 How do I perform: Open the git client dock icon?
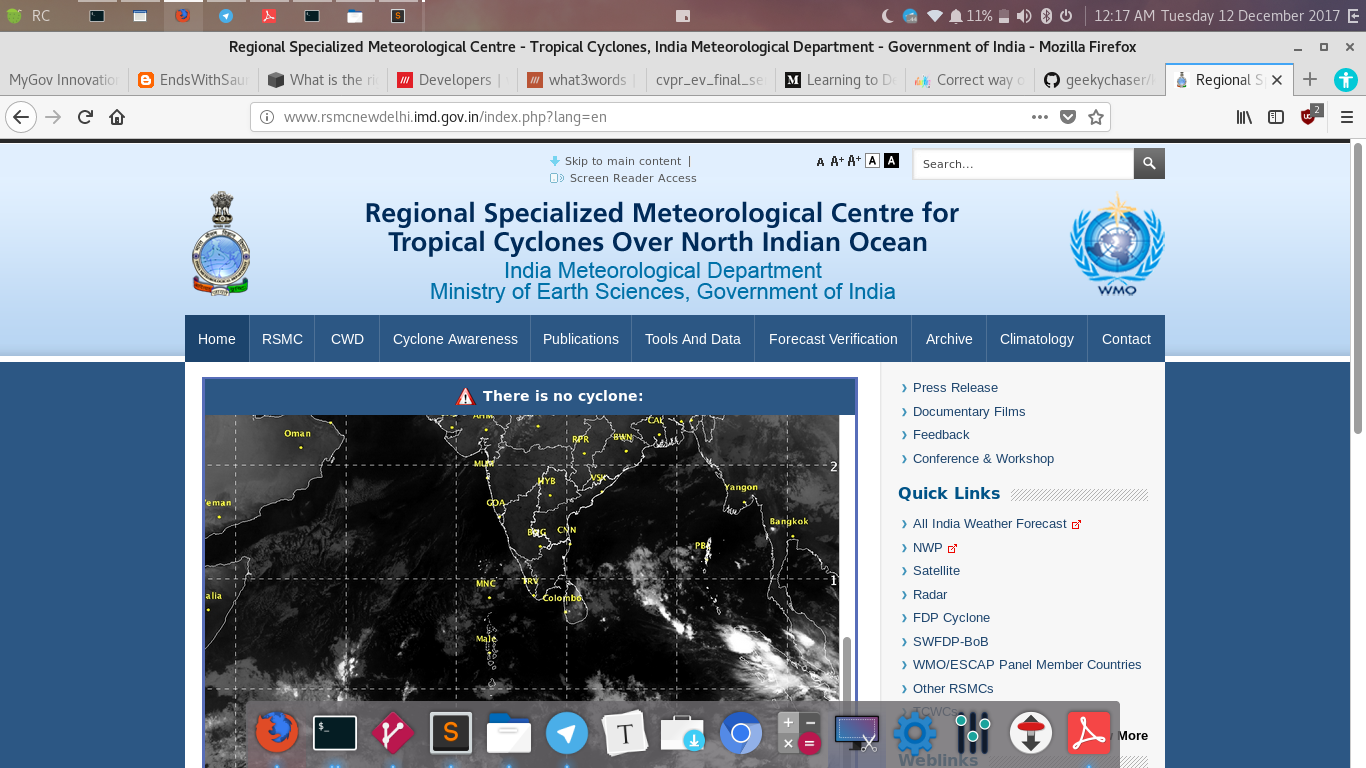click(x=393, y=734)
